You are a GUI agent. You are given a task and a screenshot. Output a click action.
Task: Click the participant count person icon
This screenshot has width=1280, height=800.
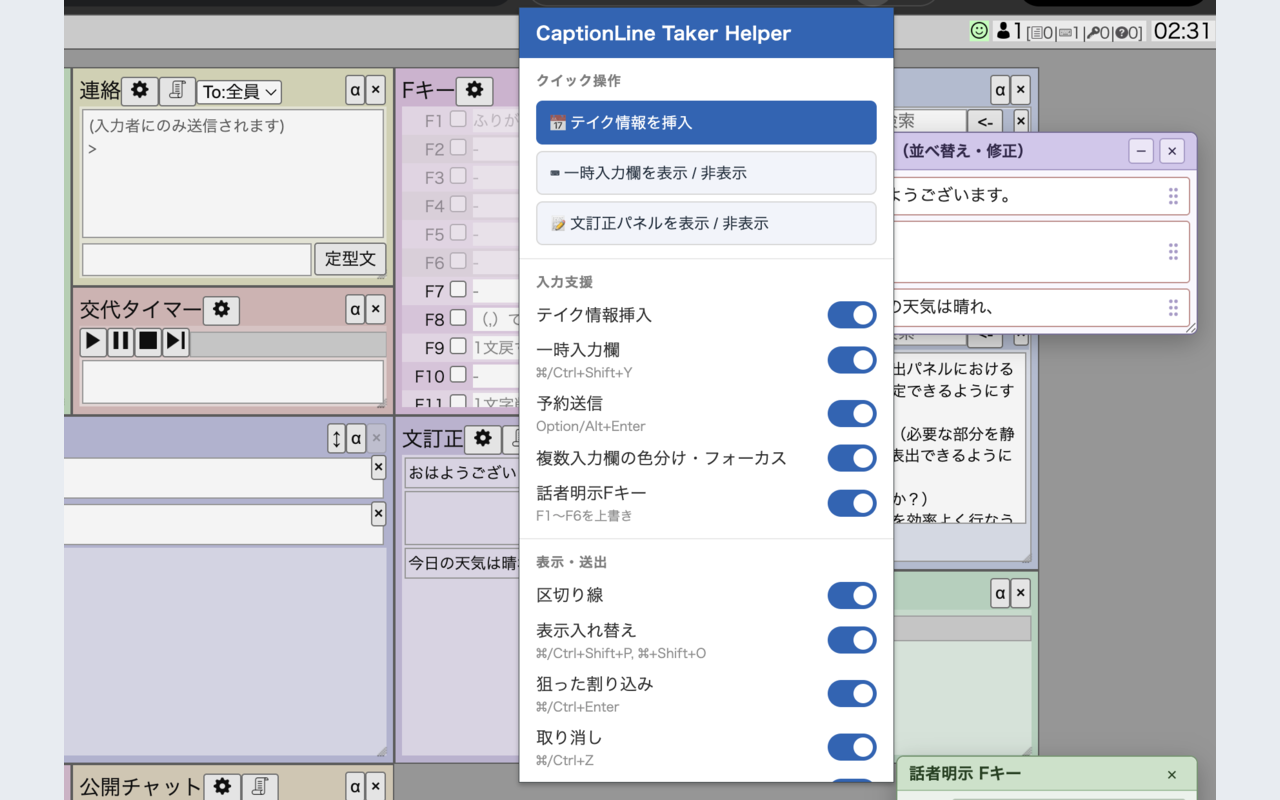1003,31
